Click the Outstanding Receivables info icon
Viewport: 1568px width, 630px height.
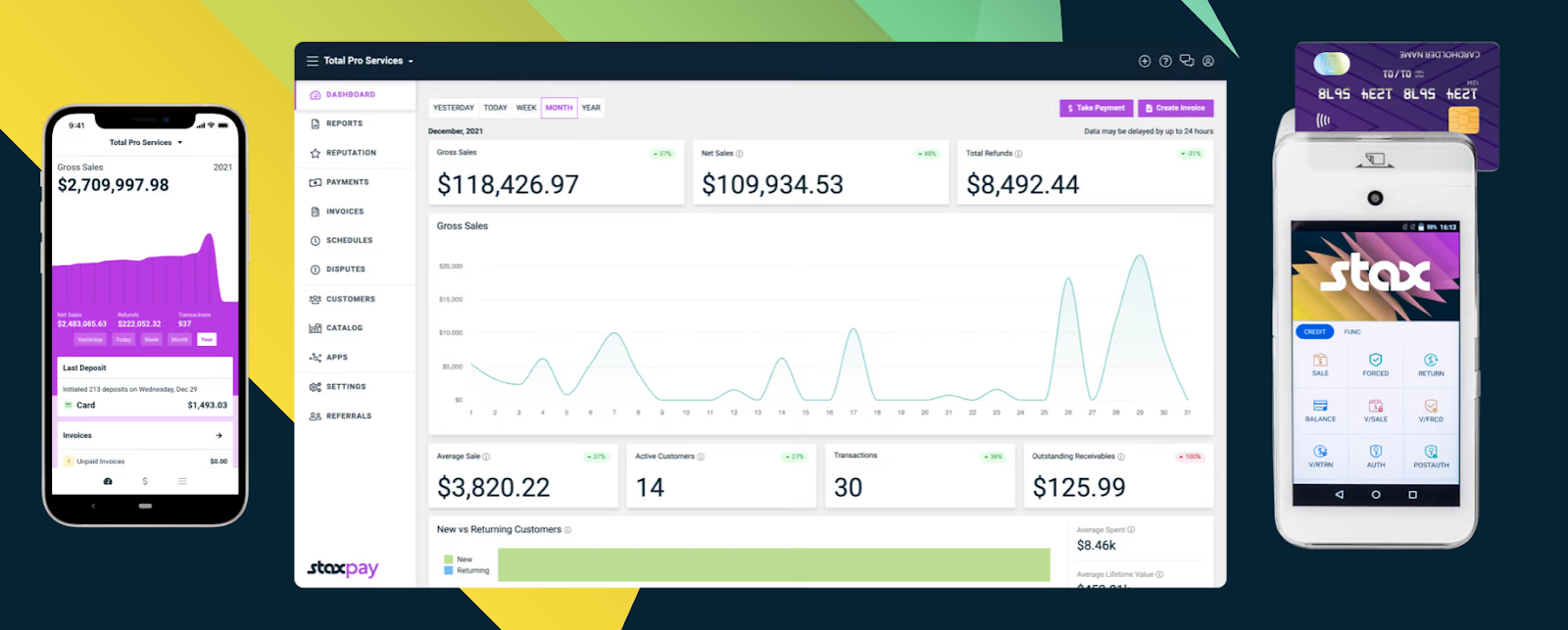pyautogui.click(x=1121, y=457)
